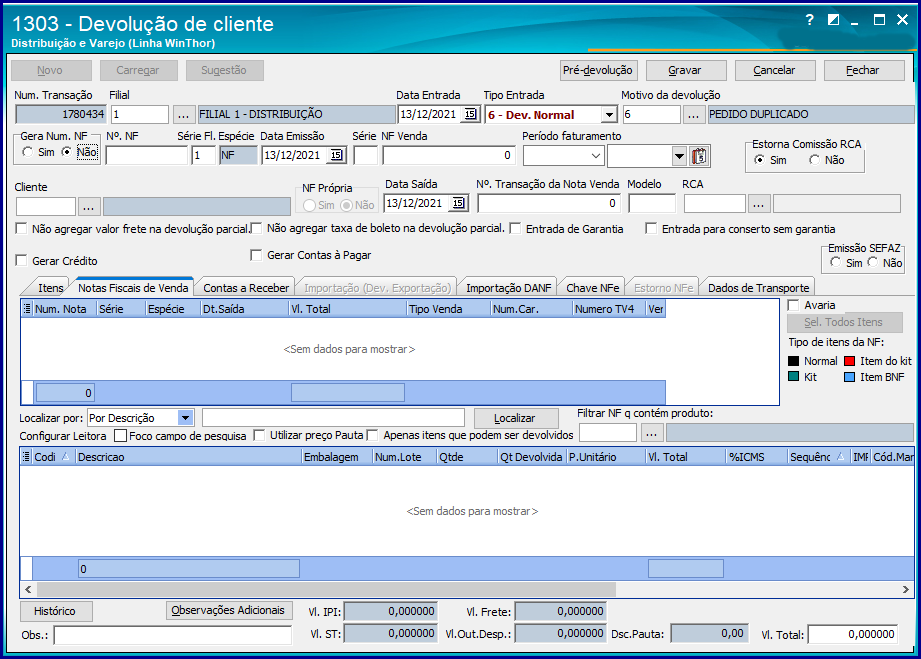Click the período faturamento calendar icon button

coord(699,156)
